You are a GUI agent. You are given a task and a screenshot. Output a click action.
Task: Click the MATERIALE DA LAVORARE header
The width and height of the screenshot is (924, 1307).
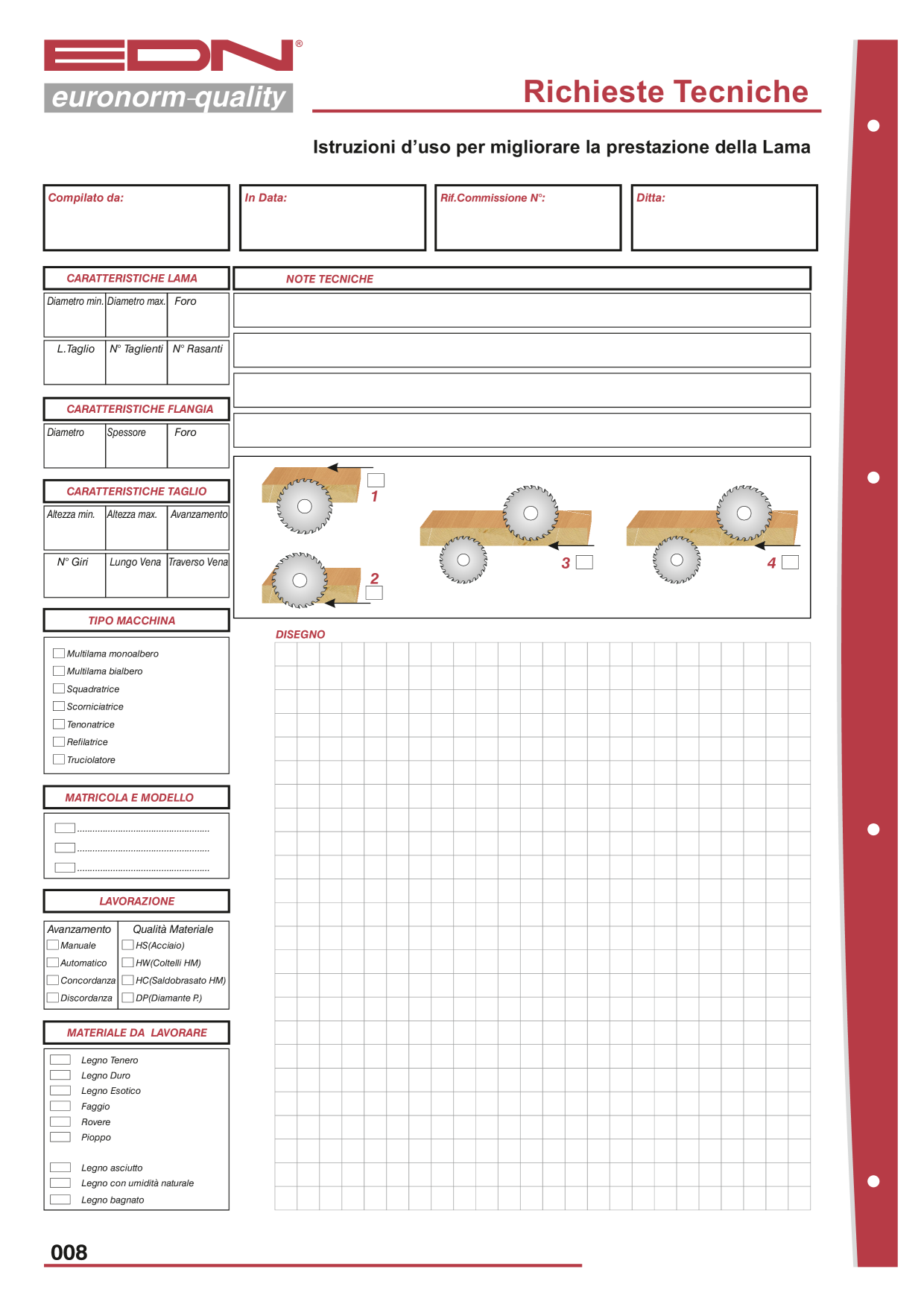pos(136,1033)
